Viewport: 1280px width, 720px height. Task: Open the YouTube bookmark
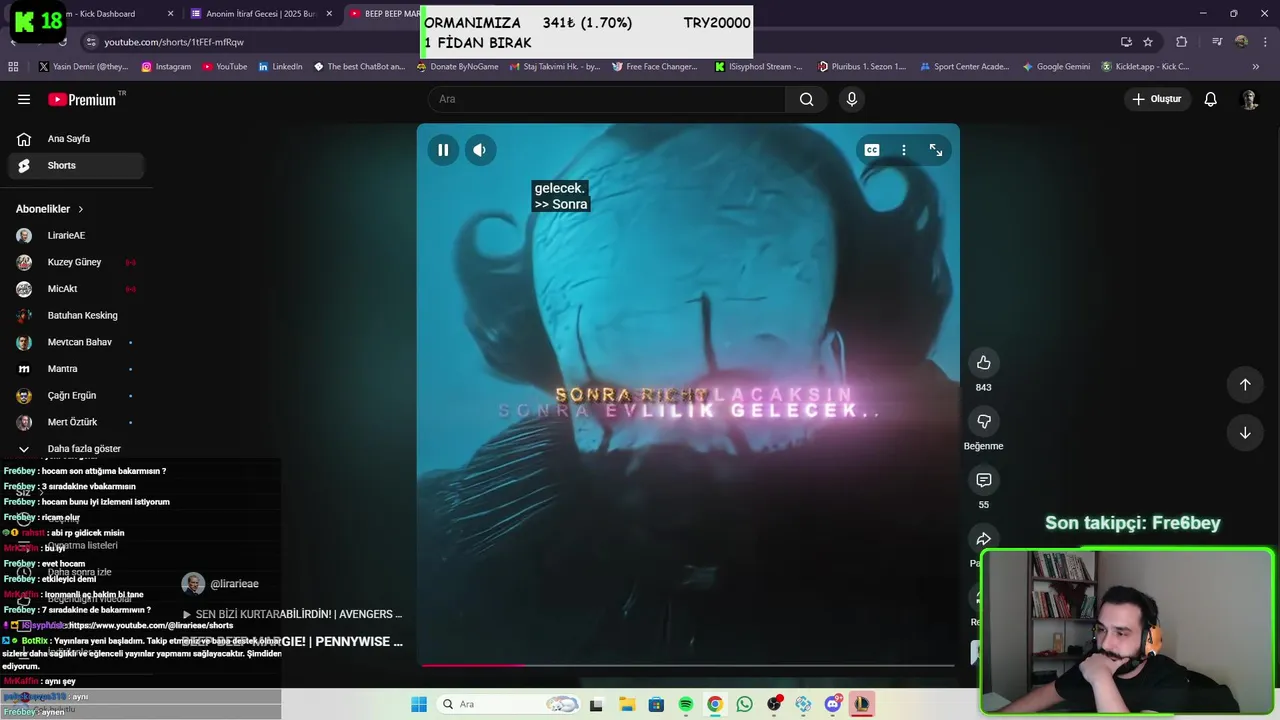pyautogui.click(x=225, y=67)
